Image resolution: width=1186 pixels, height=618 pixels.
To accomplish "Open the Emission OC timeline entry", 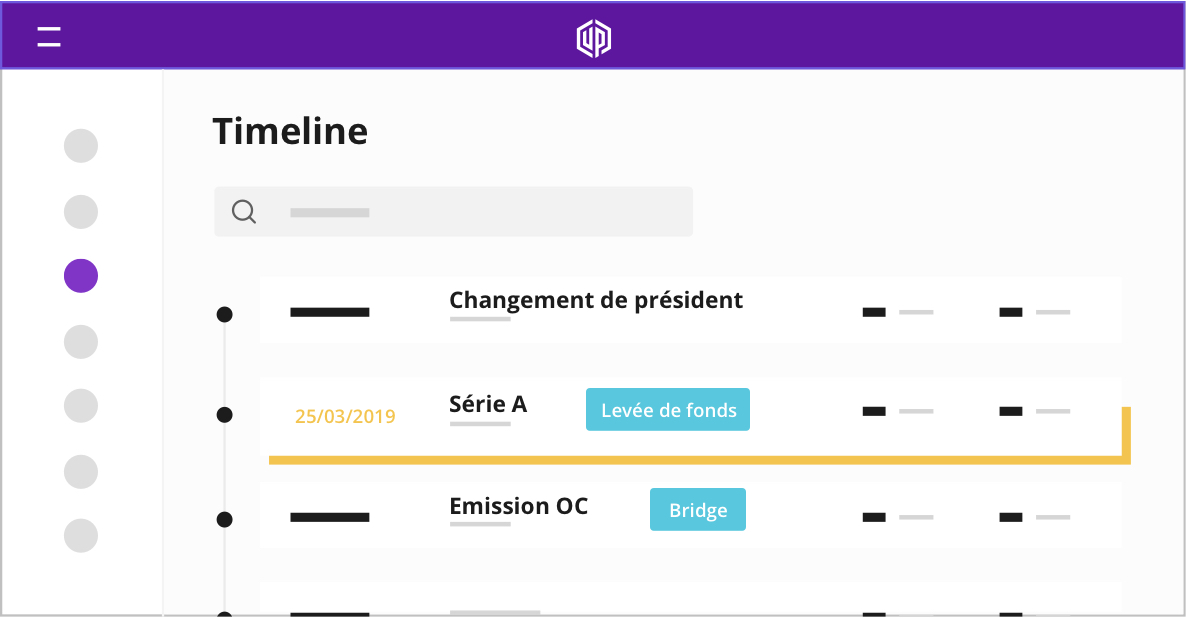I will point(691,515).
